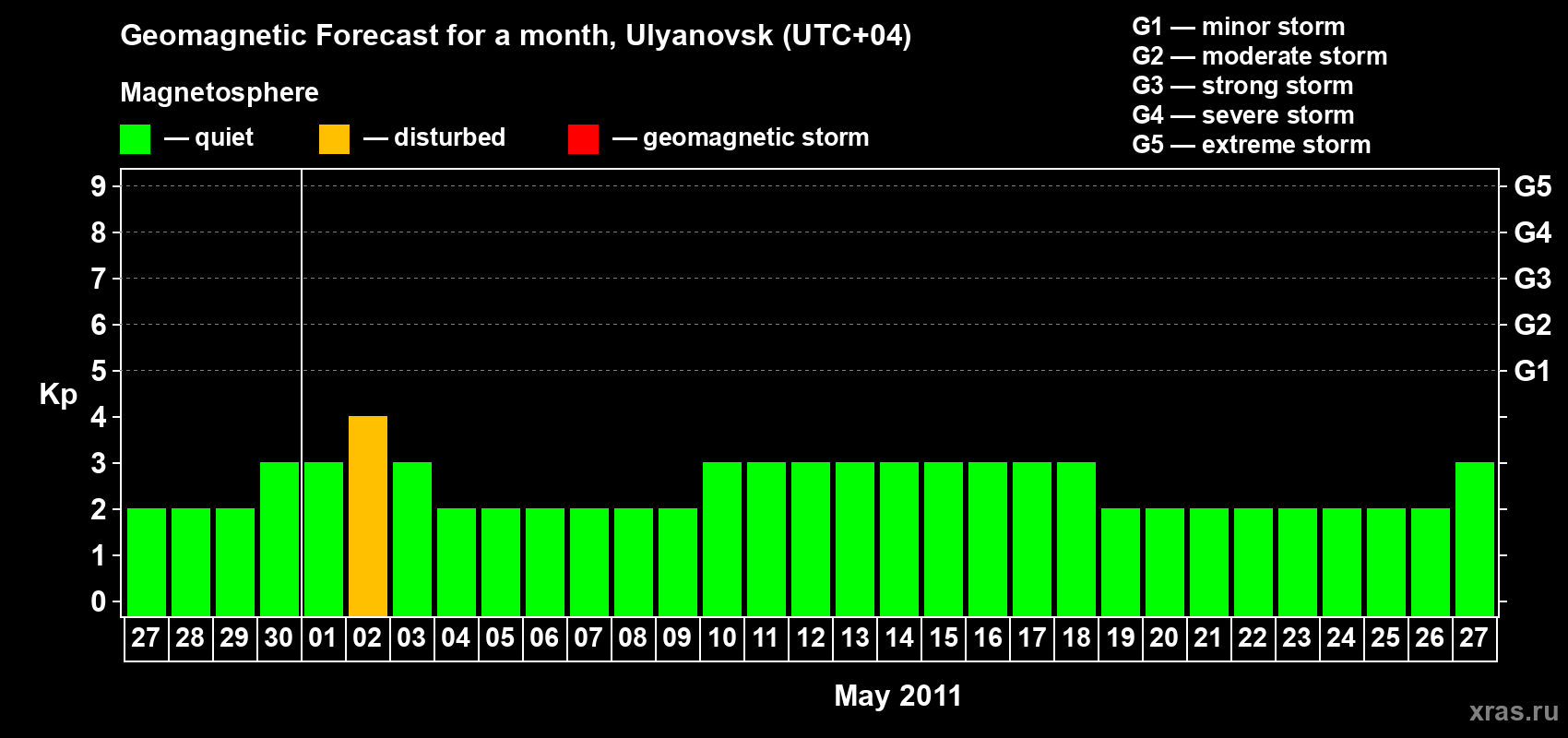
Task: Click the 'May 2011' month label
Action: 898,696
